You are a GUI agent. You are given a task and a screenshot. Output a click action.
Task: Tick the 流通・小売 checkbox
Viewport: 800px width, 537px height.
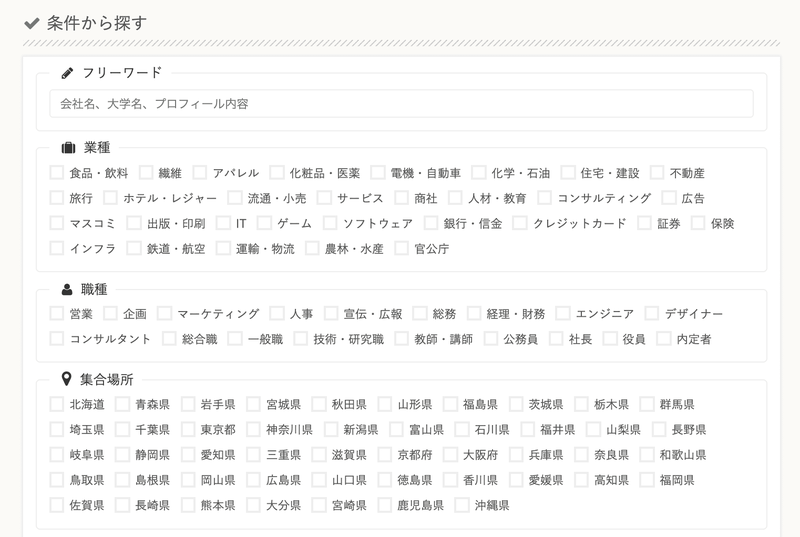tap(235, 197)
